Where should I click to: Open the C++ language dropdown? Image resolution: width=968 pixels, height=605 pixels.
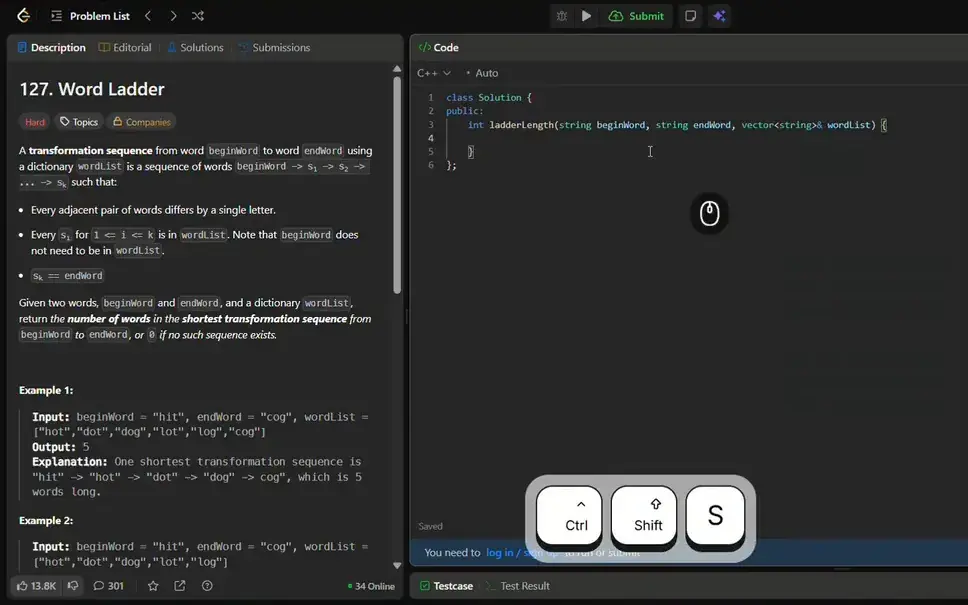[x=434, y=73]
